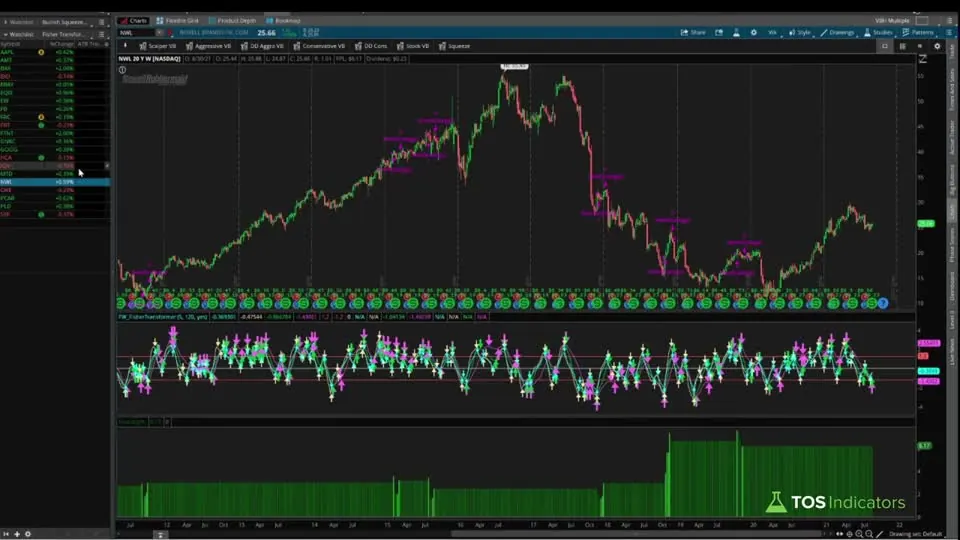Click yellow signal dot on AAPL row
This screenshot has height=540, width=960.
[41, 52]
